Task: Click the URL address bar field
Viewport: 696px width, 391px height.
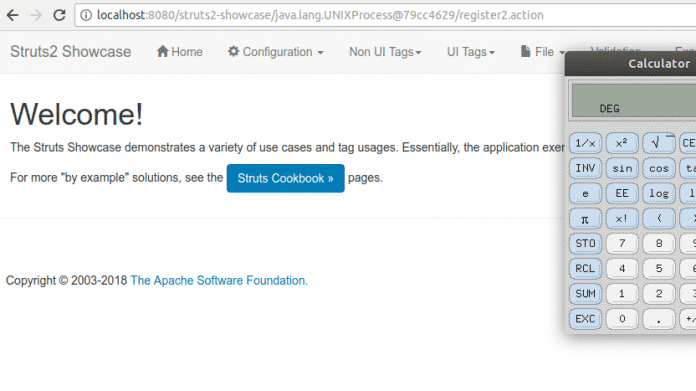Action: [x=385, y=15]
